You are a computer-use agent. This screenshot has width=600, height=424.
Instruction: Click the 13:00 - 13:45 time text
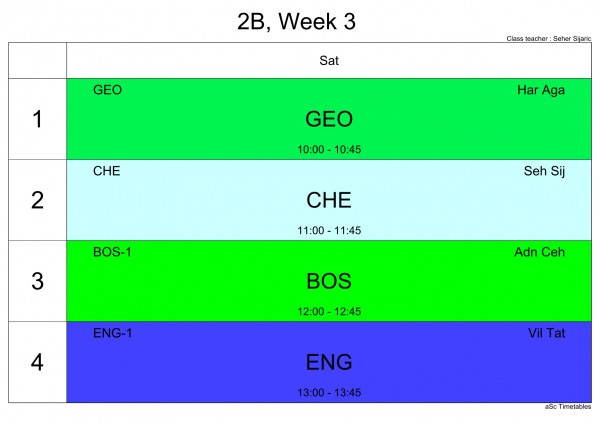(x=329, y=393)
